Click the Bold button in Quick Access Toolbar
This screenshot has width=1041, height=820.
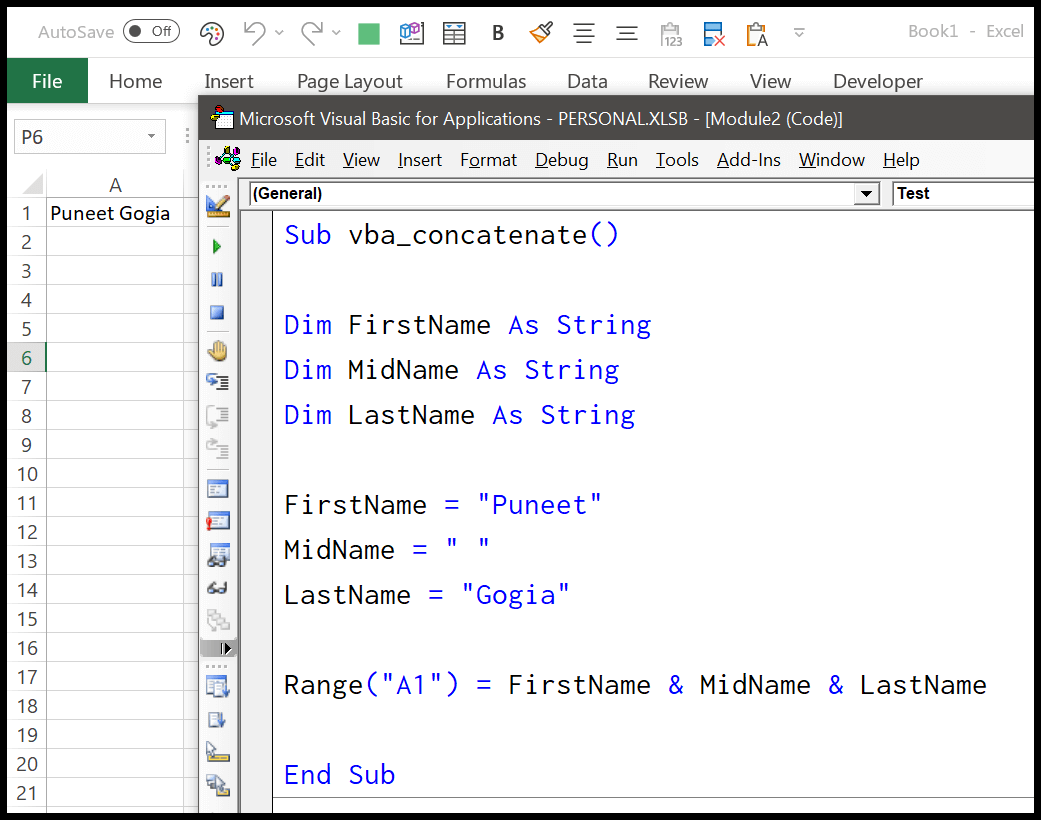click(x=498, y=33)
